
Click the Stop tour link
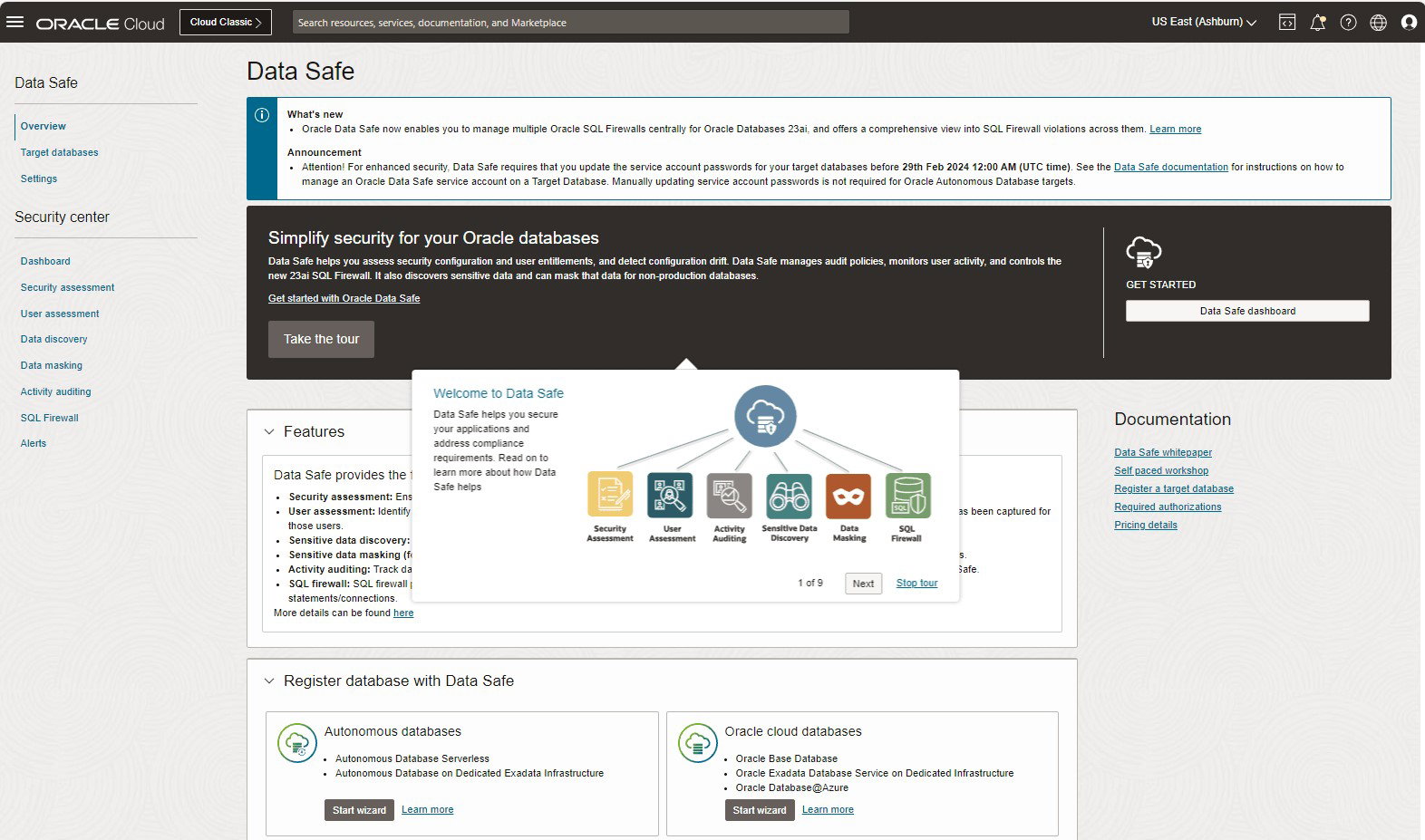(x=916, y=583)
